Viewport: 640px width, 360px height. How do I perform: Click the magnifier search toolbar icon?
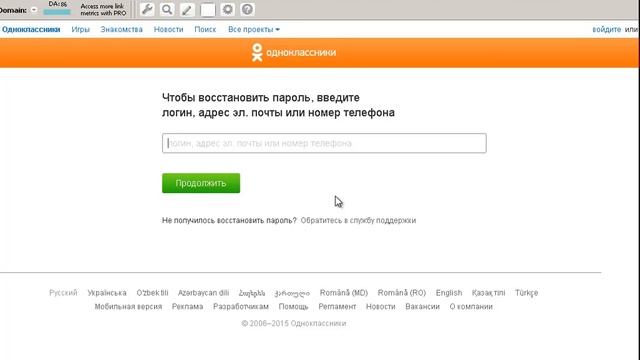pyautogui.click(x=167, y=9)
